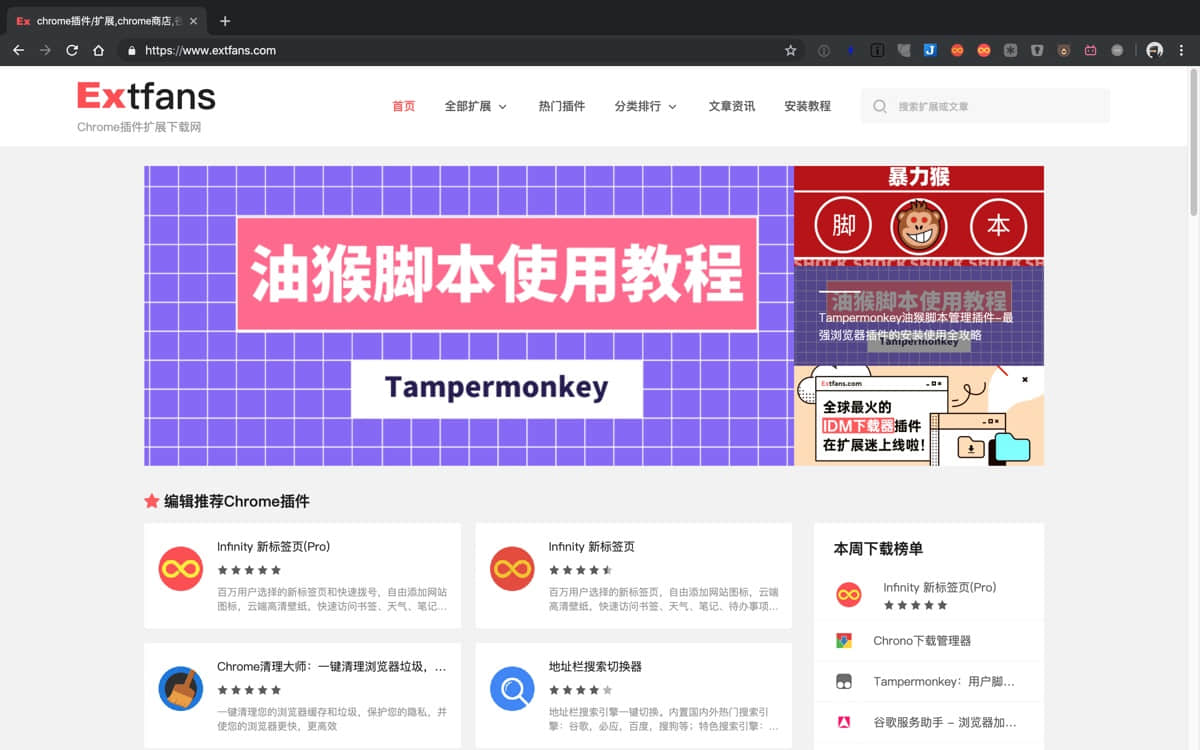Click the pink cat-shaped extension icon
1200x750 pixels.
[1089, 50]
